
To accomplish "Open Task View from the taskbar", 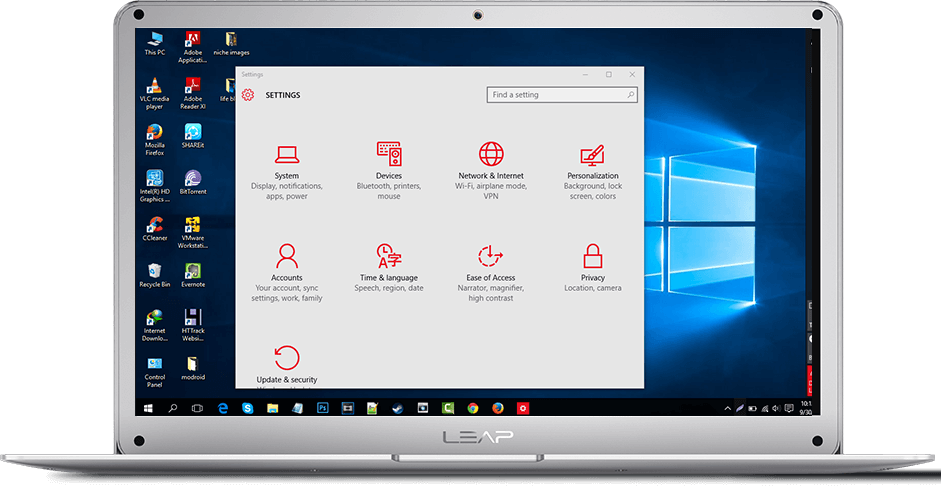I will point(197,408).
